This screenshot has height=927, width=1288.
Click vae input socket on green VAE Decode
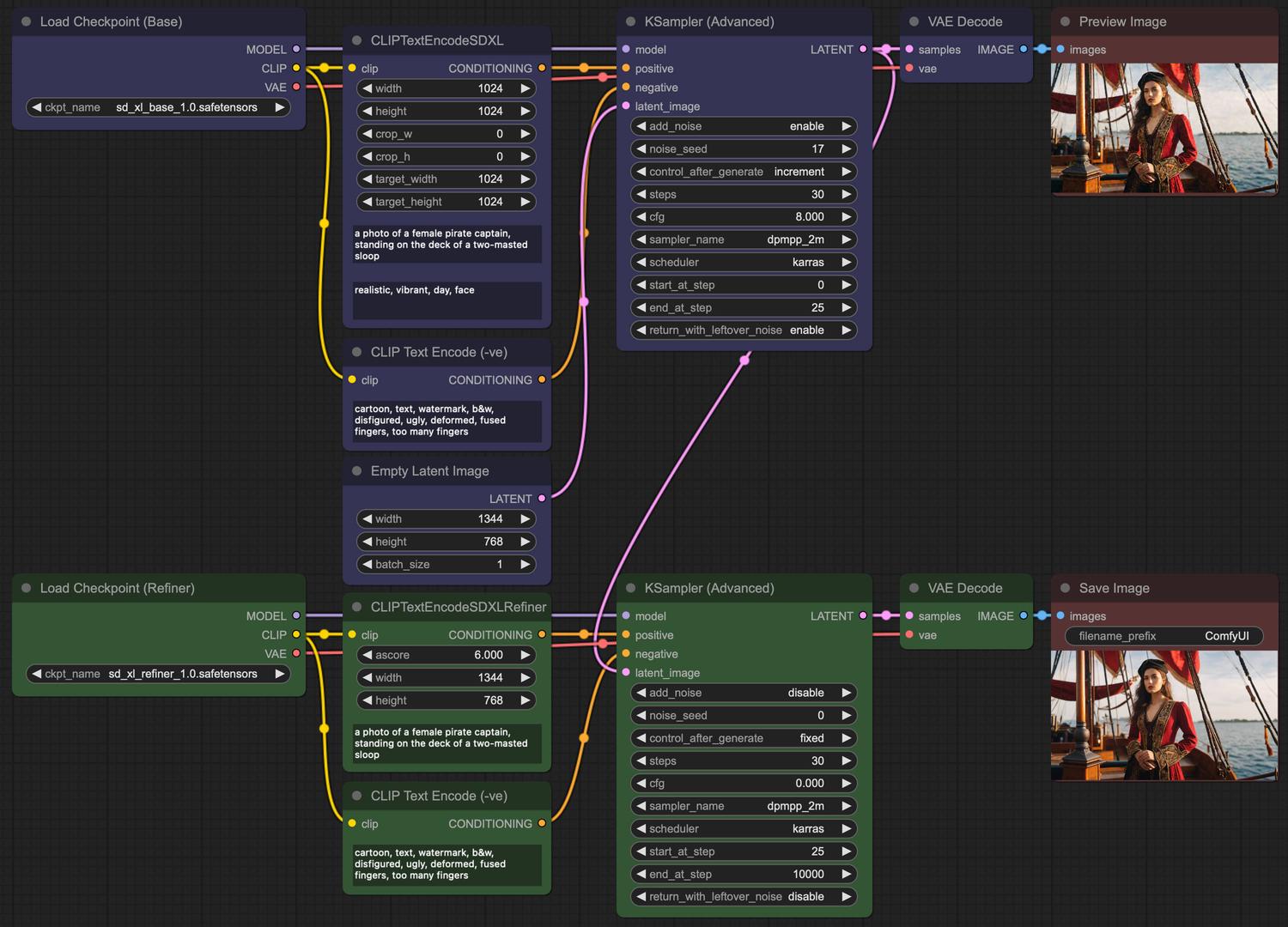tap(909, 634)
